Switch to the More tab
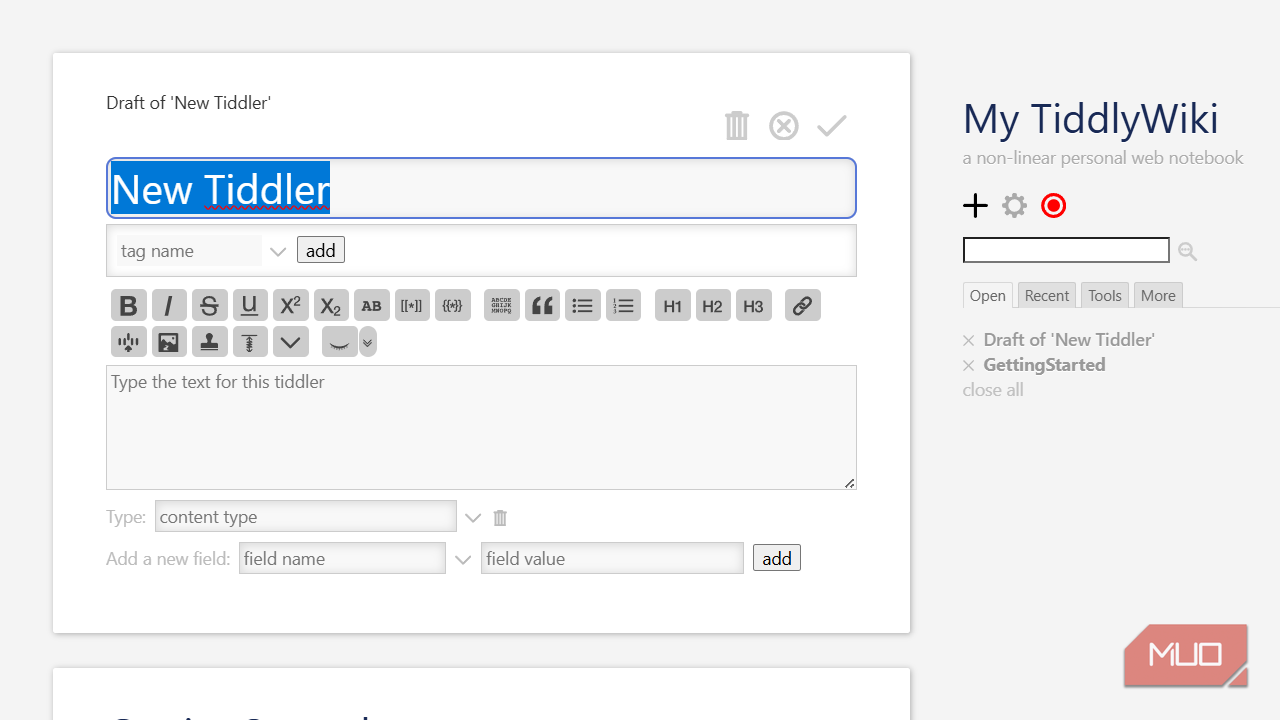Screen dimensions: 1280x720 pyautogui.click(x=1158, y=295)
